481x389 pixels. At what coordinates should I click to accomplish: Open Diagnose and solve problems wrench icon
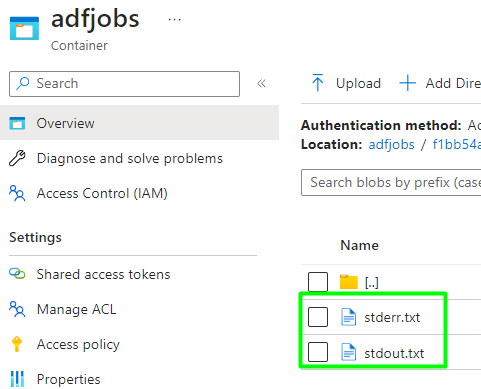(17, 158)
